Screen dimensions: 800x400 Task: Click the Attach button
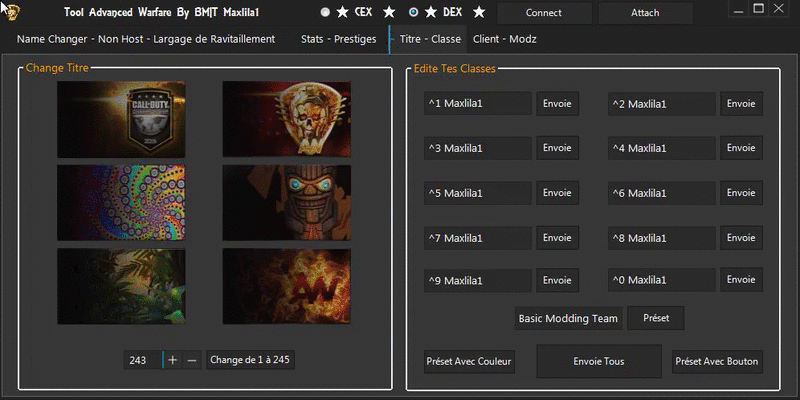coord(645,13)
